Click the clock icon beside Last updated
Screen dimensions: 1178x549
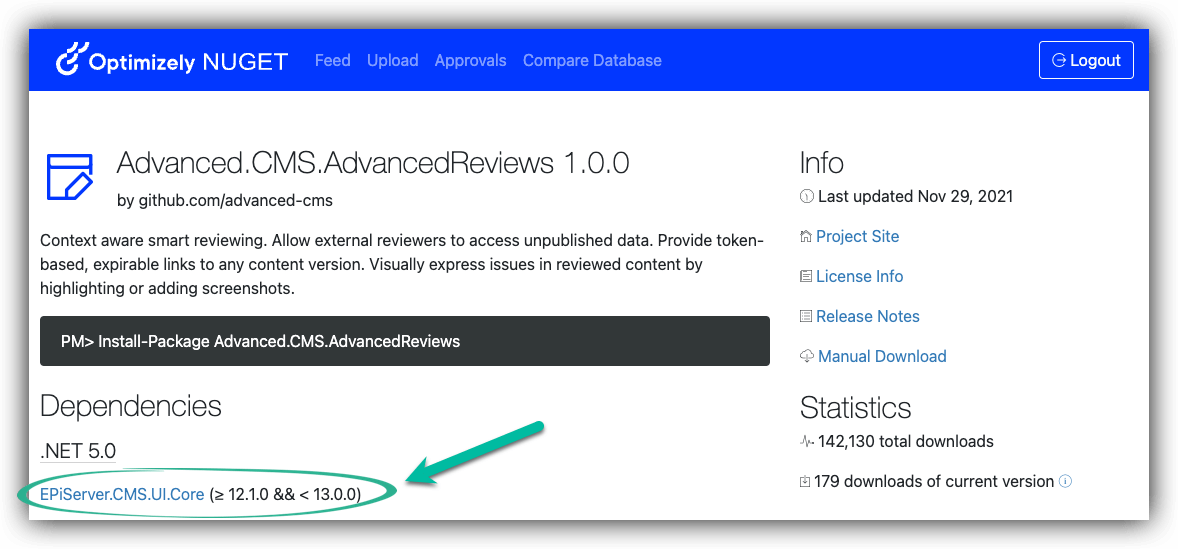point(807,197)
